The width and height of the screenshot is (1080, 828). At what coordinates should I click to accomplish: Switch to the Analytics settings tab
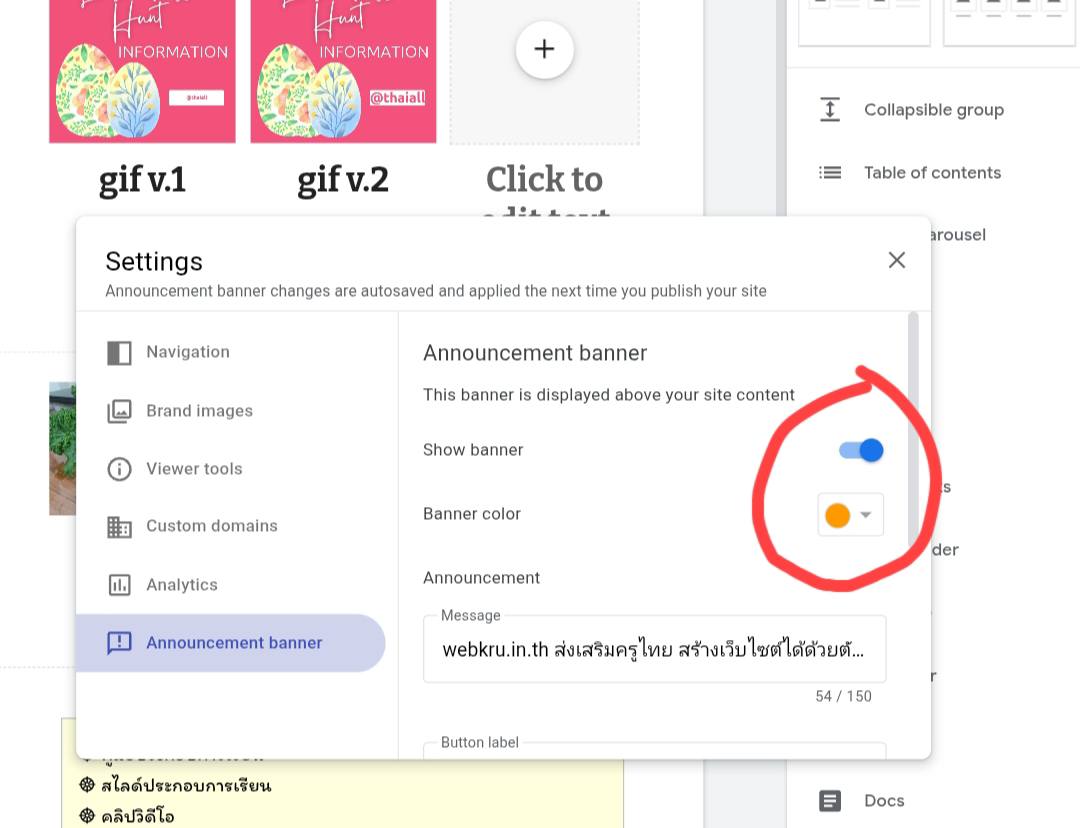pos(181,585)
